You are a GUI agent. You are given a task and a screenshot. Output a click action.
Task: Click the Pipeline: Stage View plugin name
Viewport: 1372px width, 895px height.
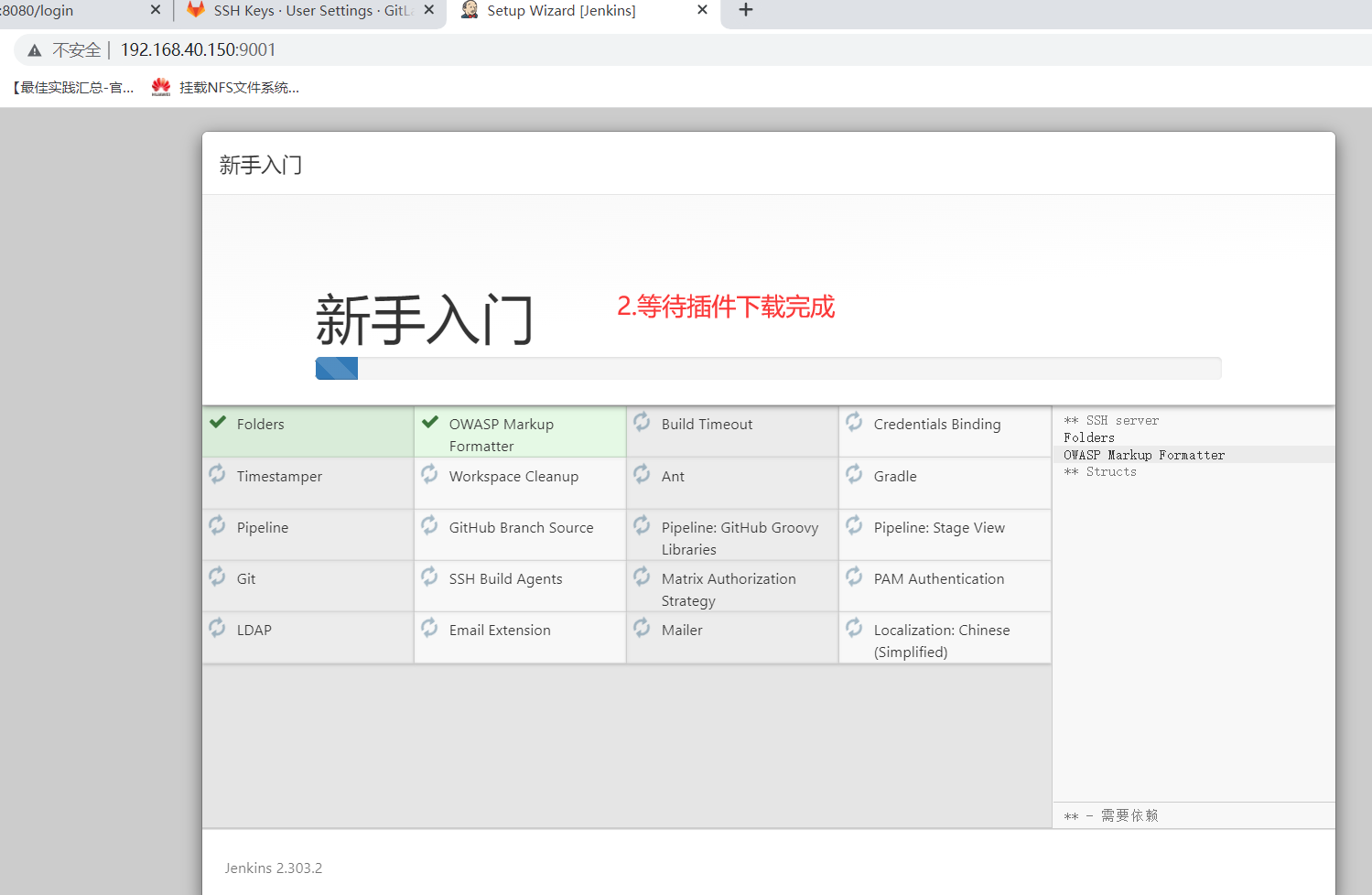coord(939,528)
